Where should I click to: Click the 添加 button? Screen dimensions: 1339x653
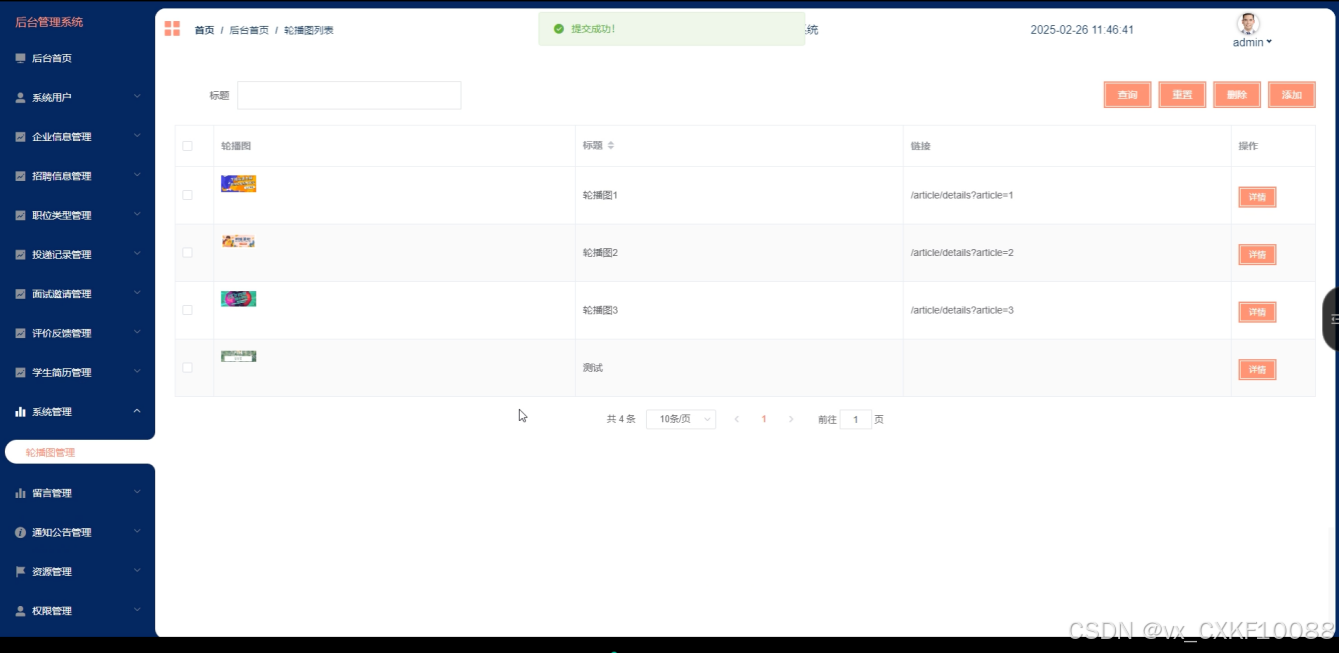coord(1292,95)
